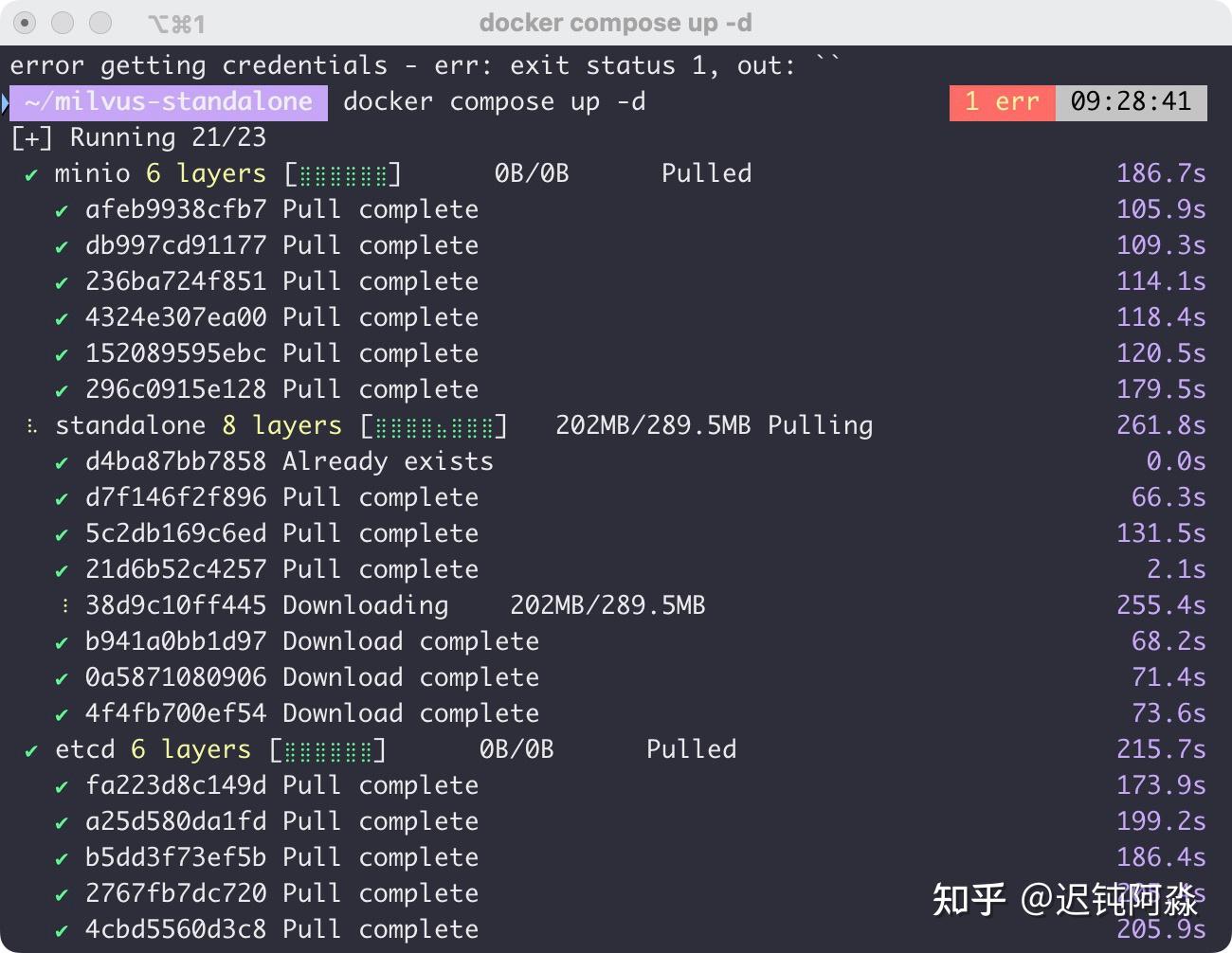The height and width of the screenshot is (953, 1232).
Task: Click the green checkmark beside minio
Action: [31, 175]
